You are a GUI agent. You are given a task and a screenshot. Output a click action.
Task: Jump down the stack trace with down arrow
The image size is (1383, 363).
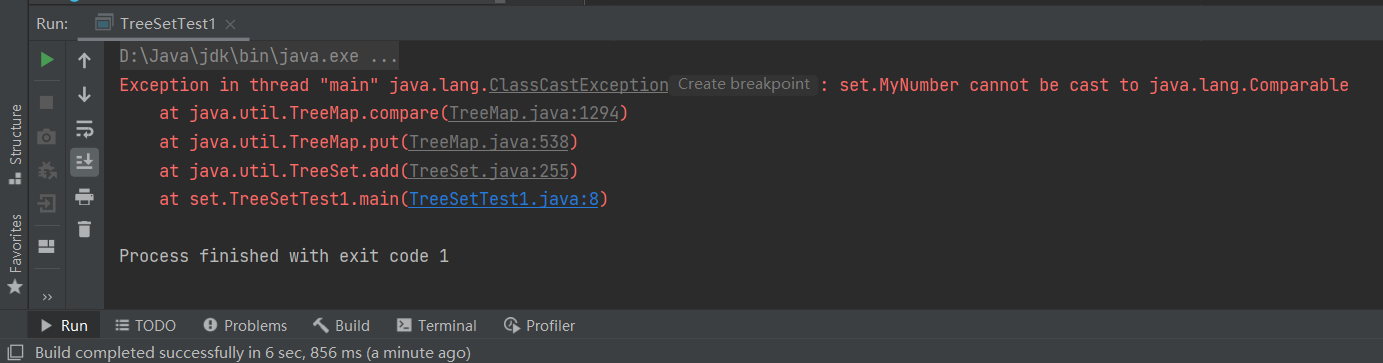[84, 94]
